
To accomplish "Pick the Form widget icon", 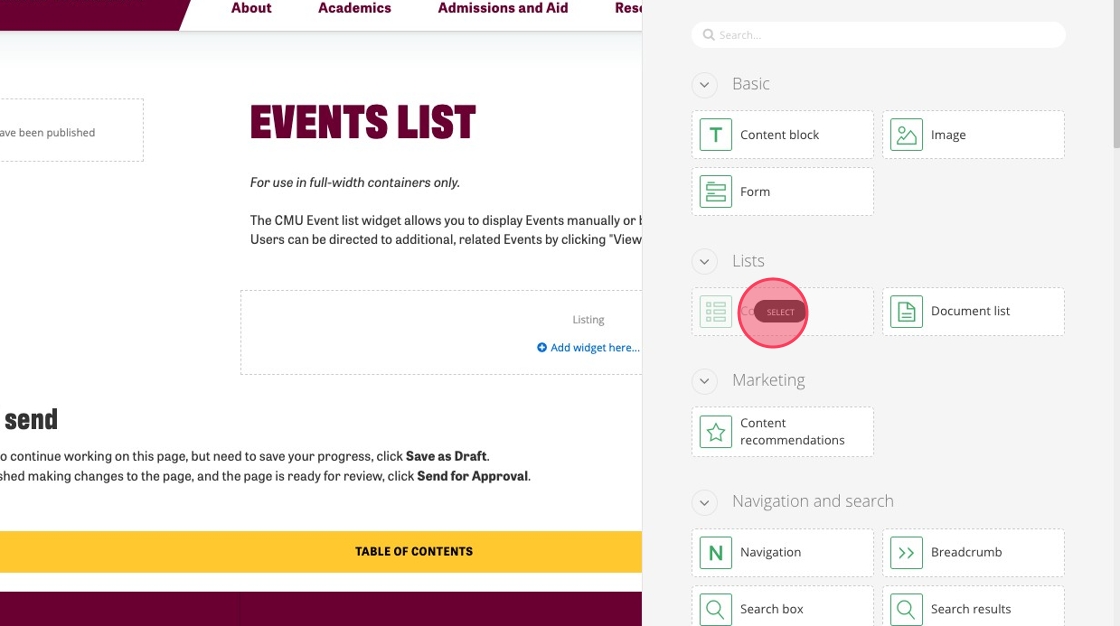I will pyautogui.click(x=716, y=192).
